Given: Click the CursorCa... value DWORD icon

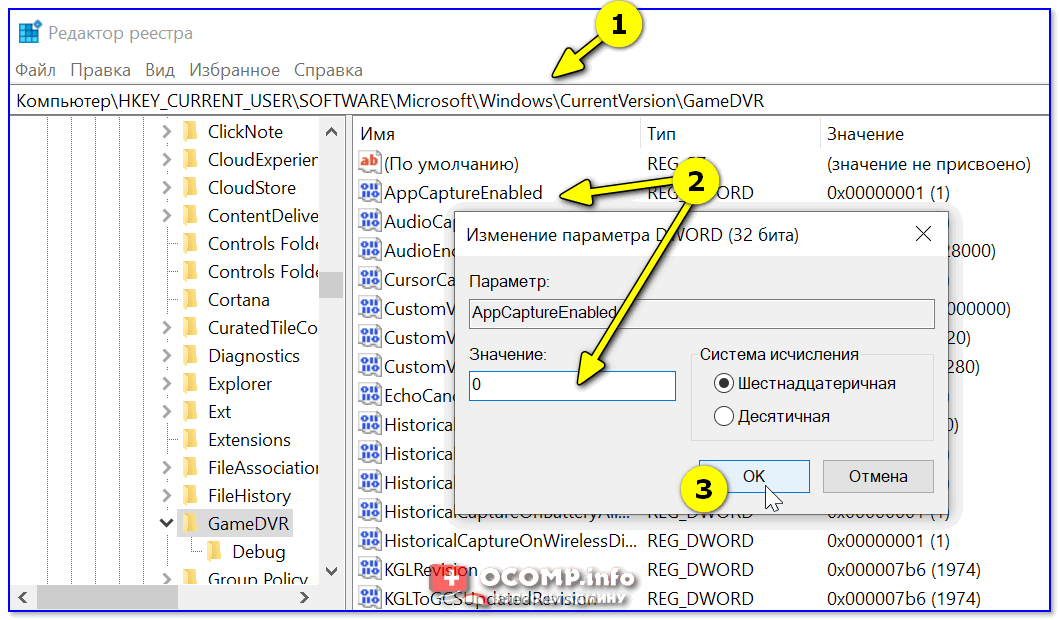Looking at the screenshot, I should point(369,279).
